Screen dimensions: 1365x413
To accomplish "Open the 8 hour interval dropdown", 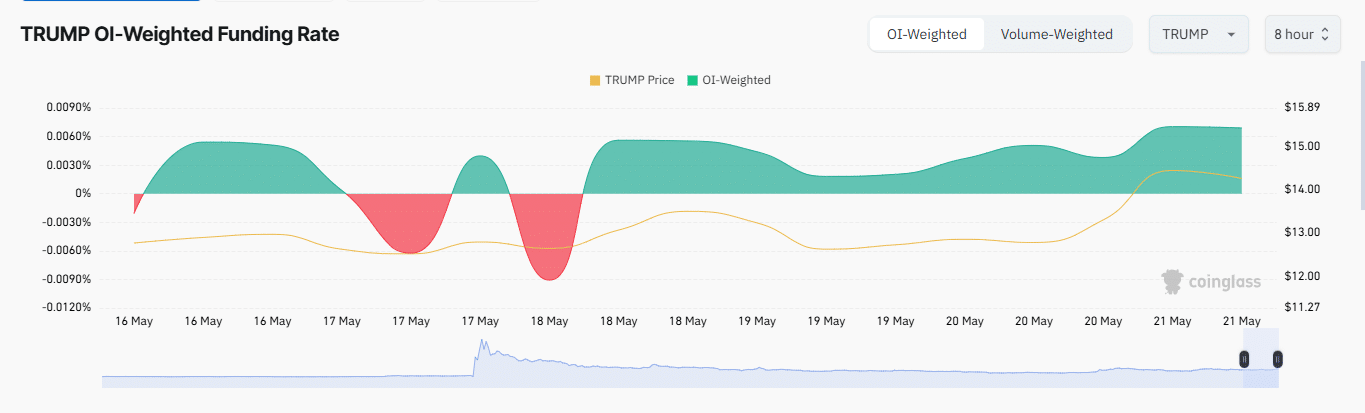I will click(x=1301, y=34).
